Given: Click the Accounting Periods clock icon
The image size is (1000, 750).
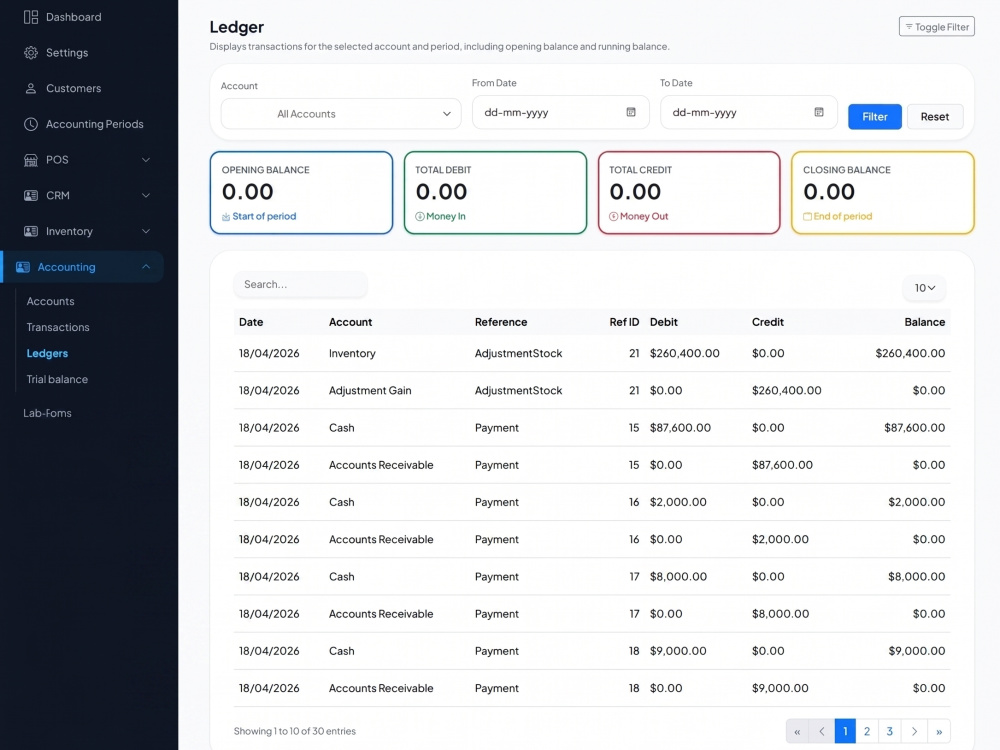Looking at the screenshot, I should [x=31, y=124].
